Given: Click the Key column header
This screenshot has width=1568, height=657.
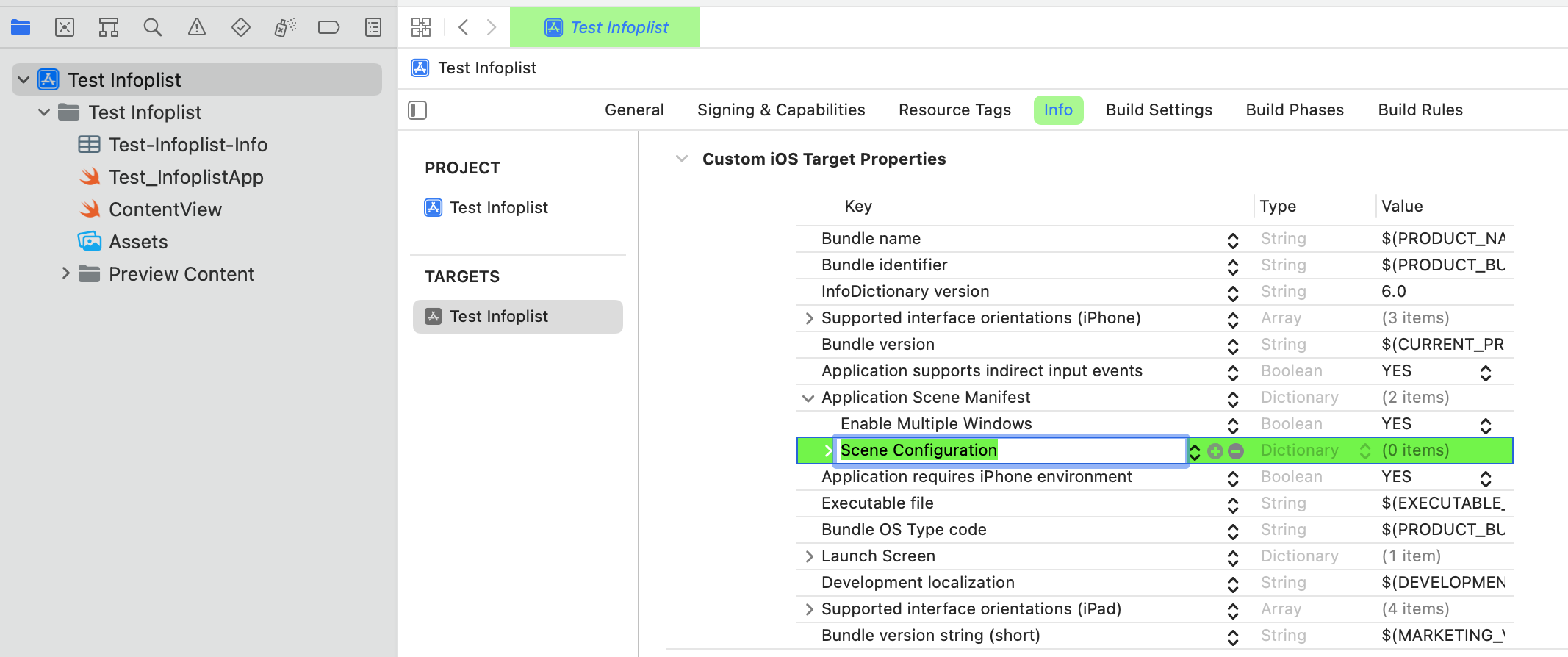Looking at the screenshot, I should pyautogui.click(x=858, y=207).
